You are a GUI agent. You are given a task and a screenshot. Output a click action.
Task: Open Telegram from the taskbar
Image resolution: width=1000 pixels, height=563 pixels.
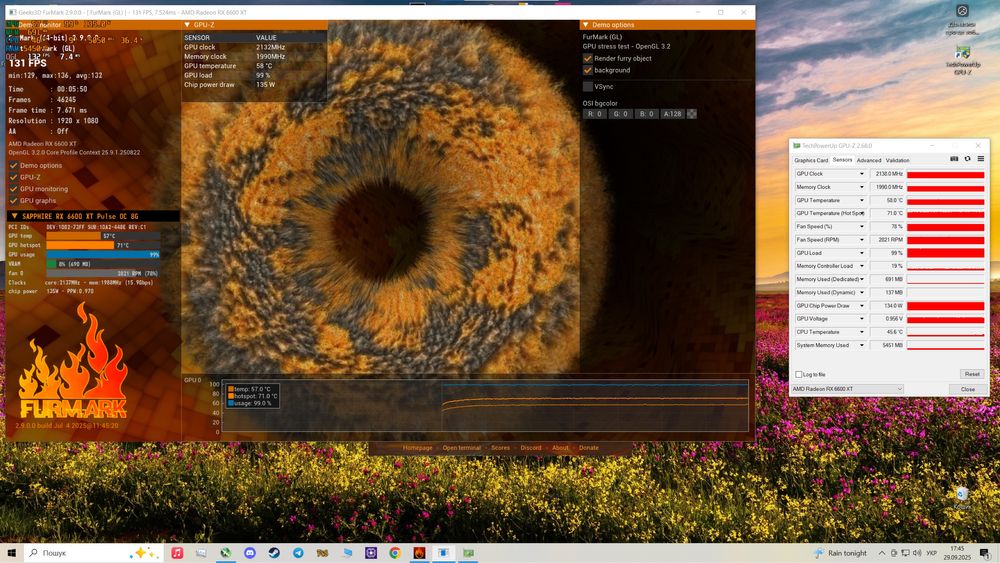point(298,553)
